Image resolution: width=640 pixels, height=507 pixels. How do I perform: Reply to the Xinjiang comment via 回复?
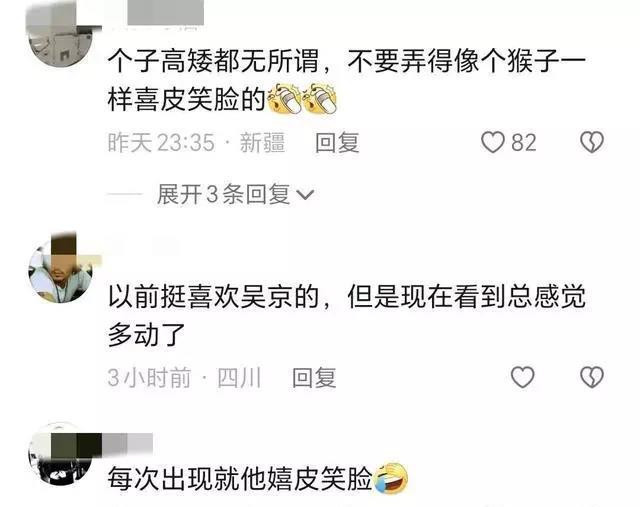(x=337, y=142)
